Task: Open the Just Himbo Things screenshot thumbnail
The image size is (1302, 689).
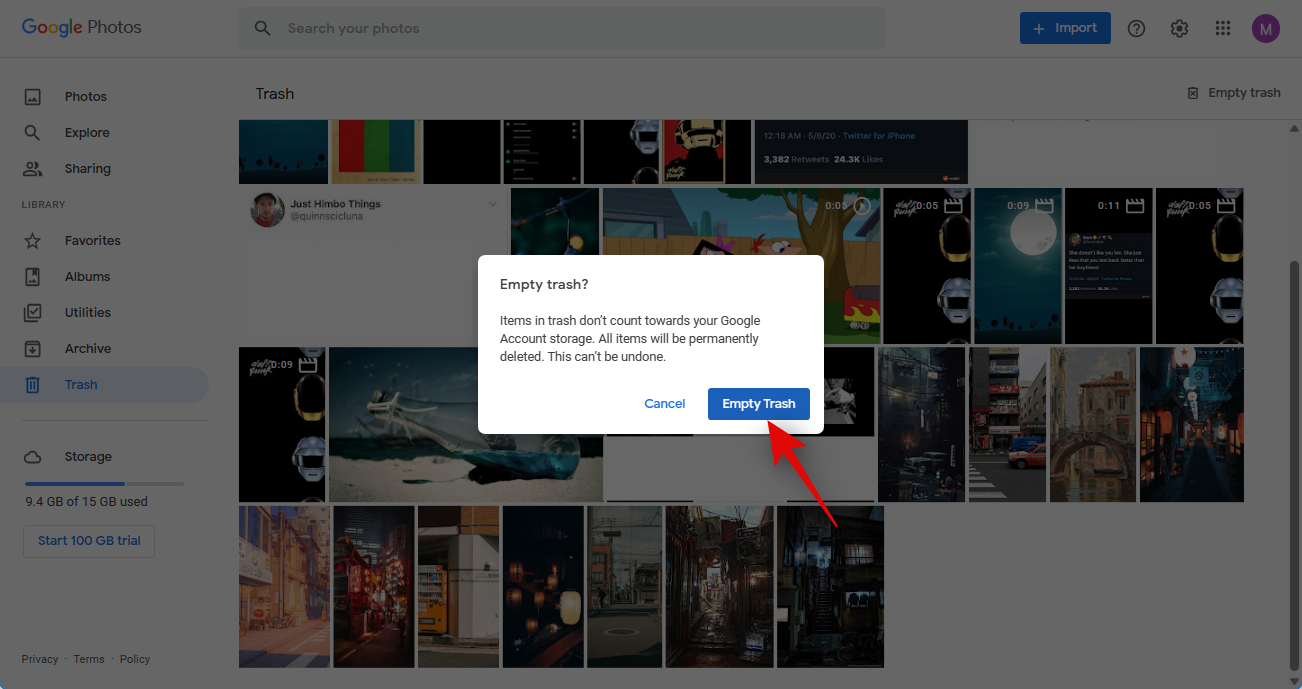Action: (372, 266)
